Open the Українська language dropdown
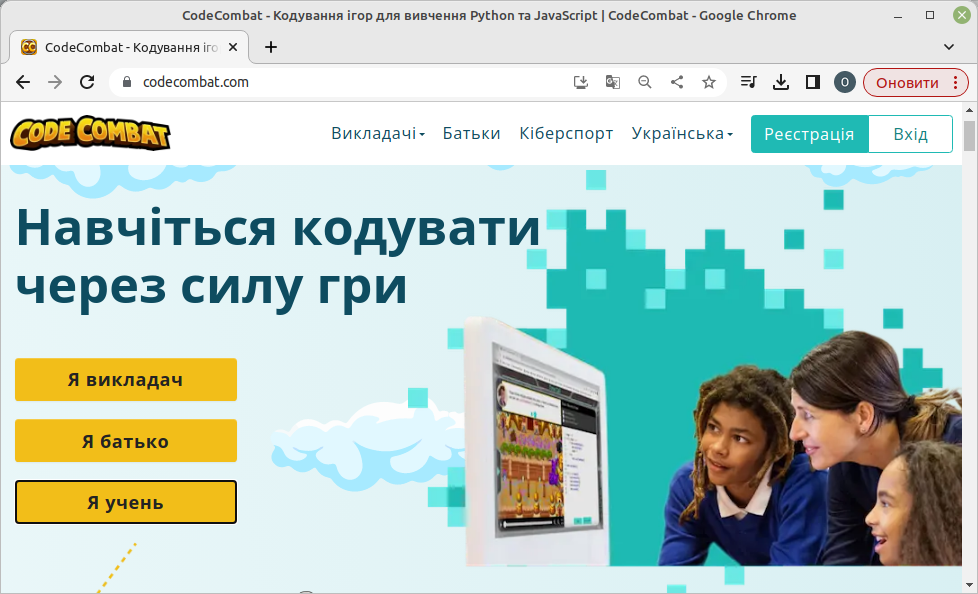This screenshot has height=594, width=978. tap(682, 134)
